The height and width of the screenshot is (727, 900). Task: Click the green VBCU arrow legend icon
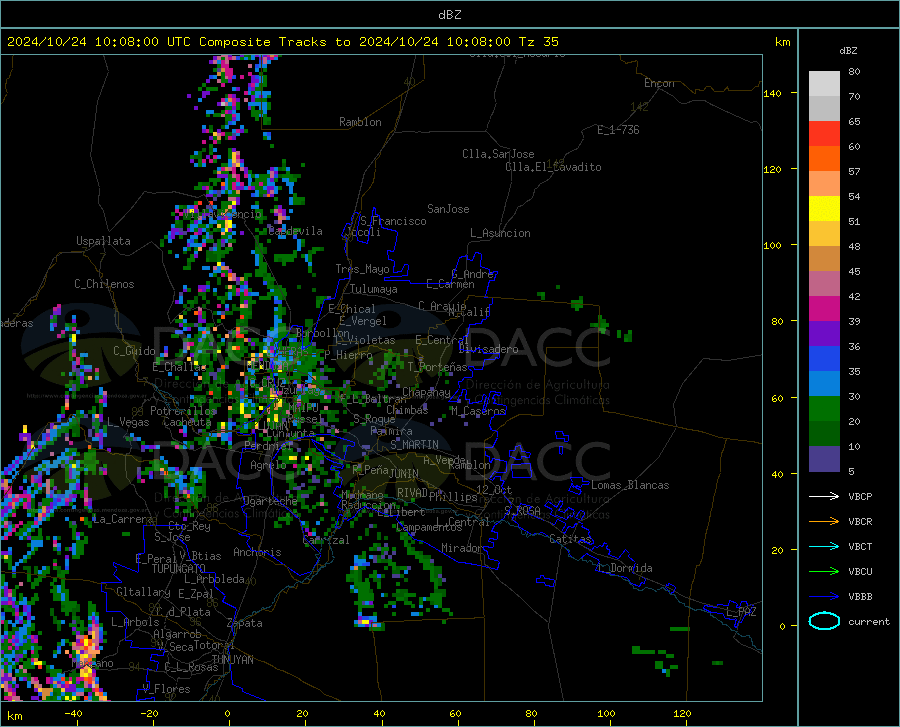pyautogui.click(x=824, y=572)
